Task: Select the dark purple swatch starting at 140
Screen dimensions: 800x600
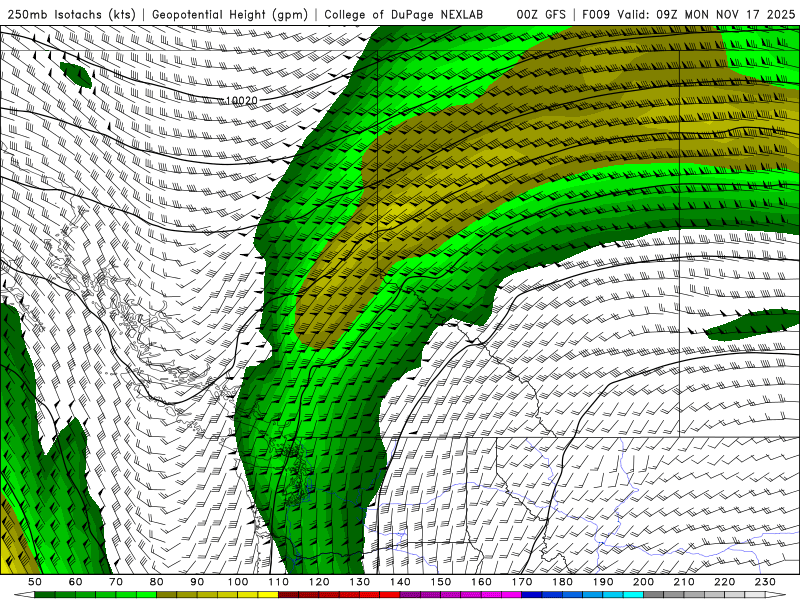Action: coord(410,594)
